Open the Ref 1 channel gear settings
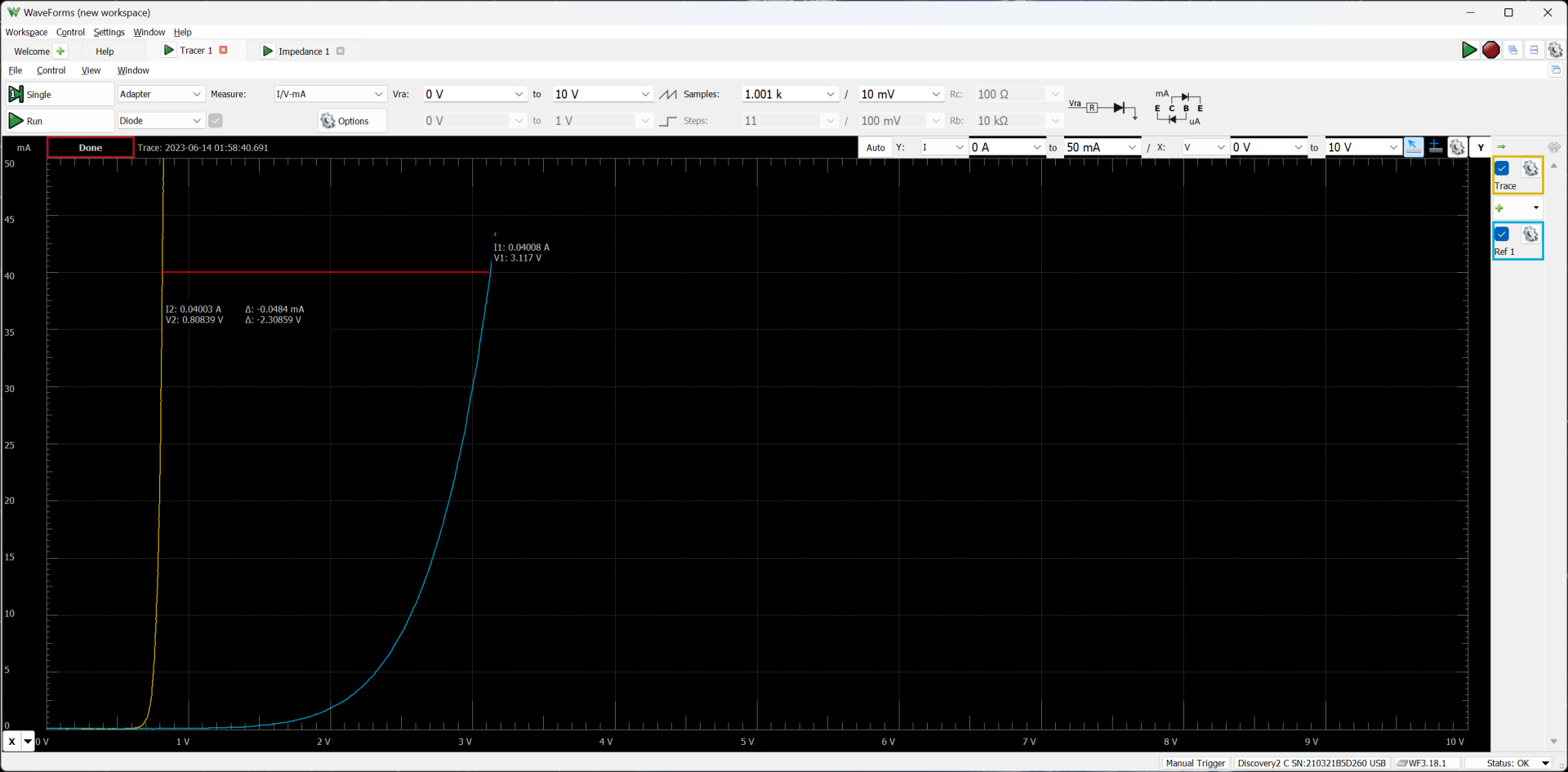 (x=1530, y=234)
